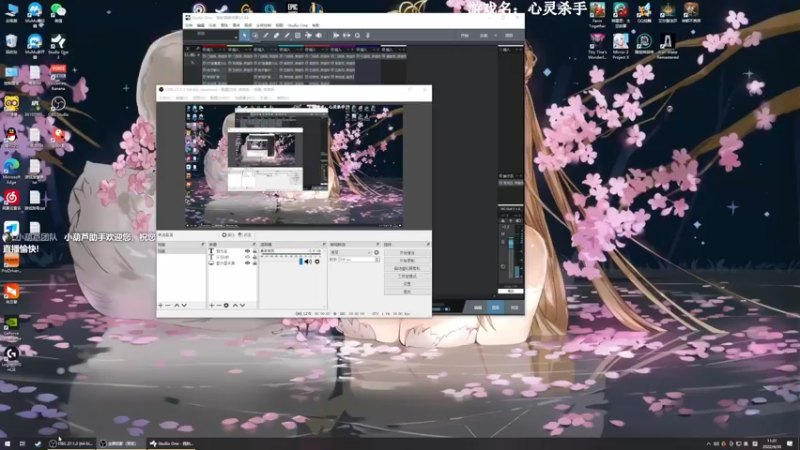Toggle lock of display capture source in OBS

(254, 263)
